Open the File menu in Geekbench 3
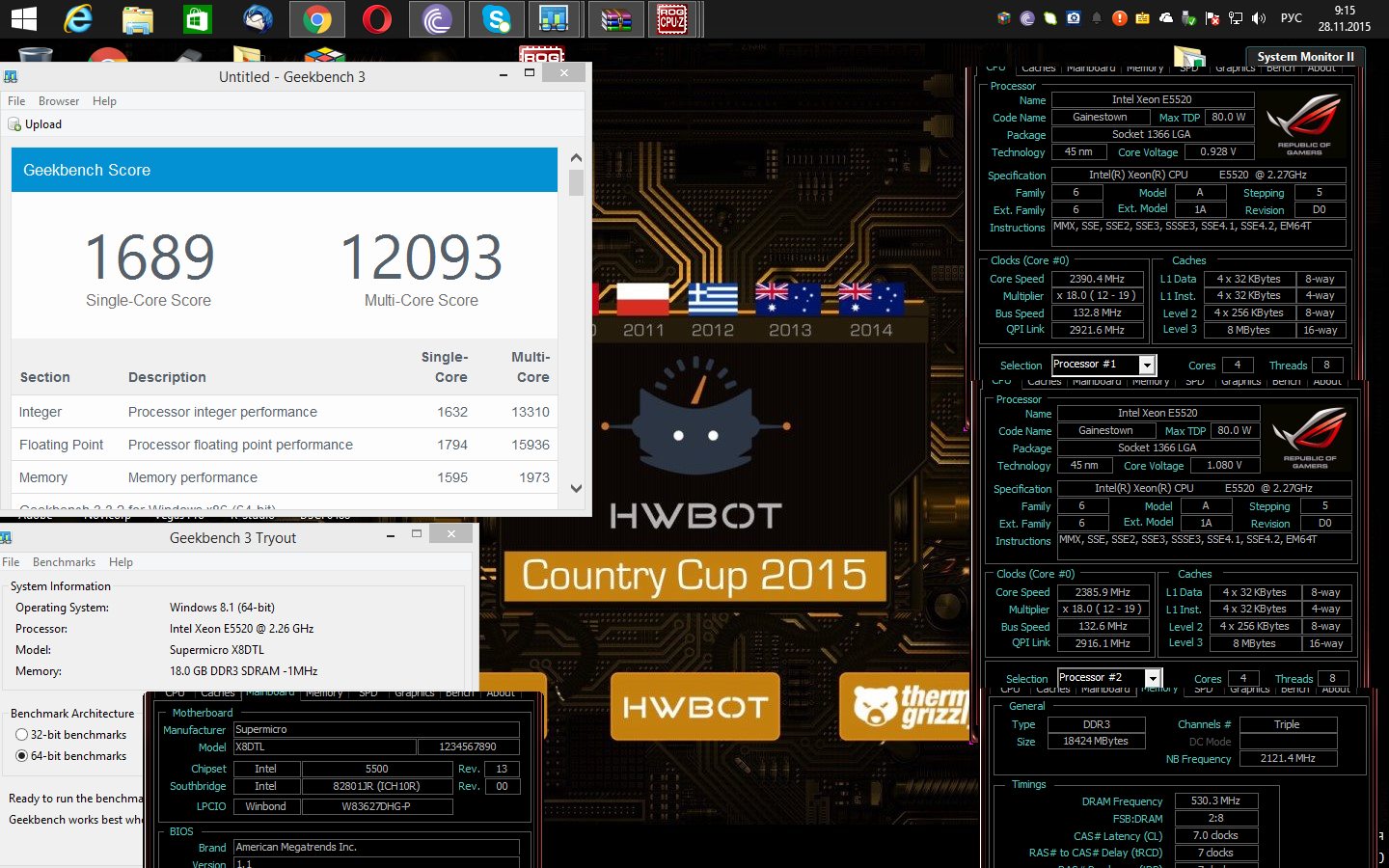The image size is (1389, 868). click(x=16, y=101)
